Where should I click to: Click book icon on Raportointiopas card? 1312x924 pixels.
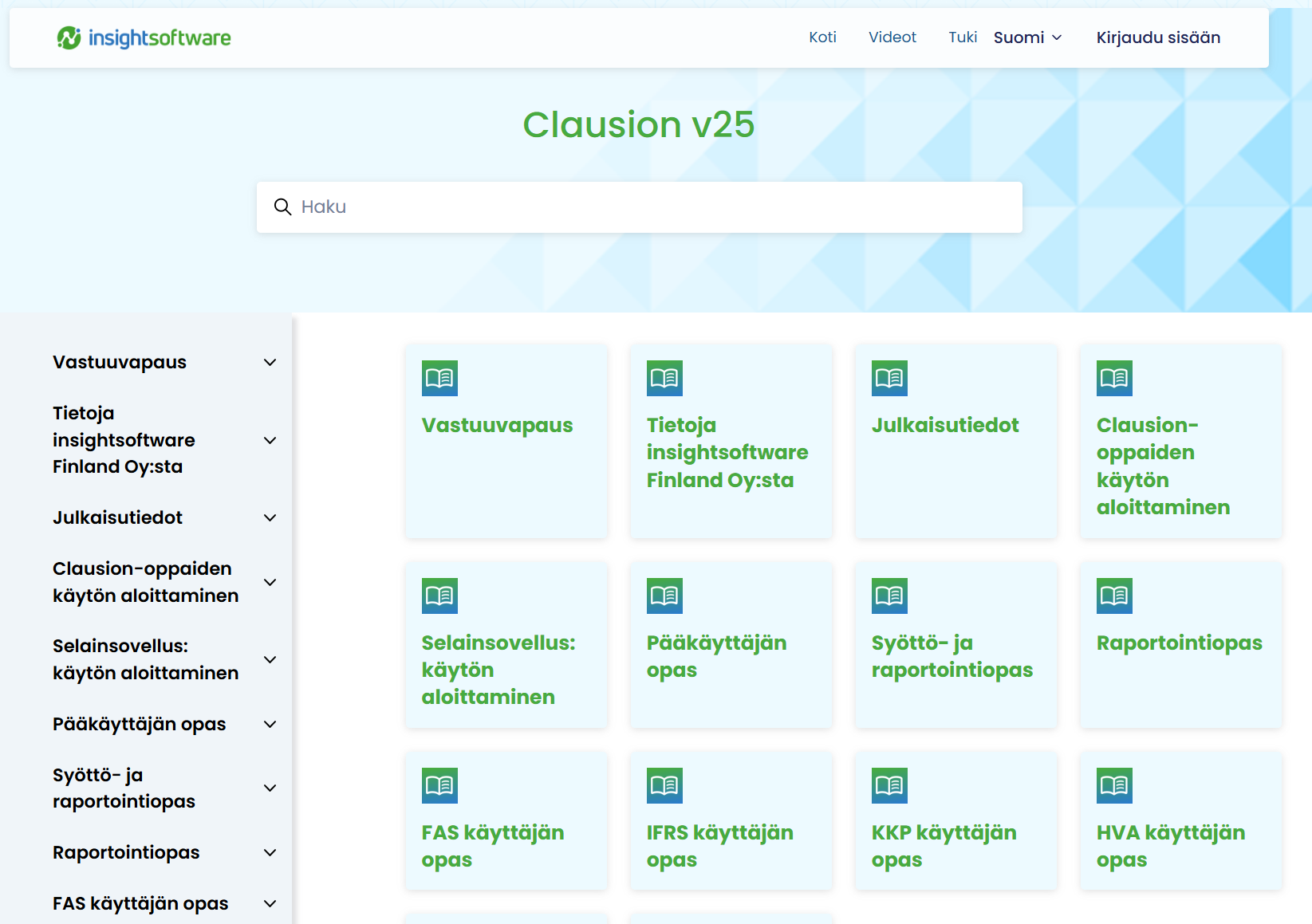[x=1114, y=596]
